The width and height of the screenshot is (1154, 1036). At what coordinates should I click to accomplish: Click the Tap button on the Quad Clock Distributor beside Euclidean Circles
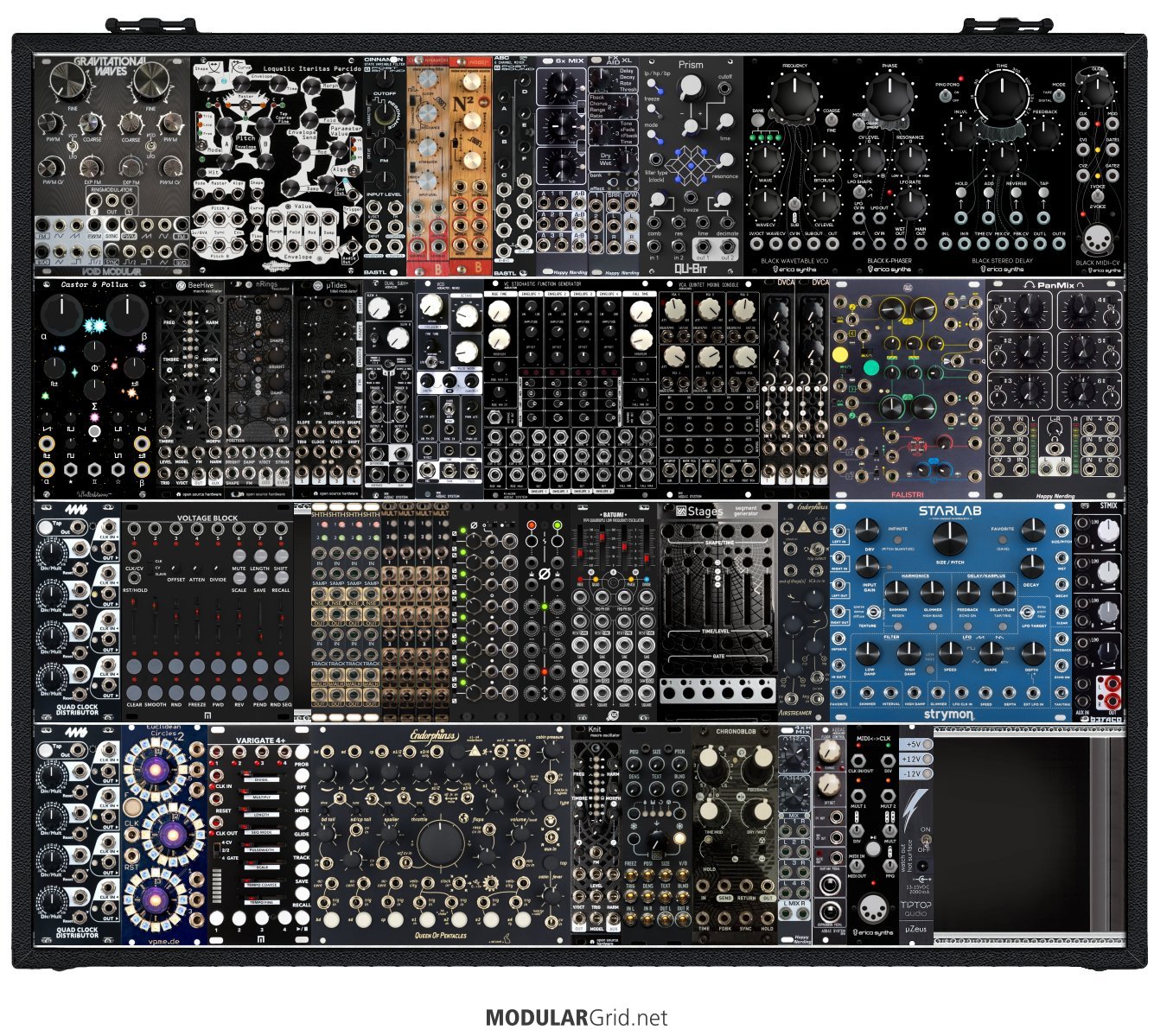[46, 748]
